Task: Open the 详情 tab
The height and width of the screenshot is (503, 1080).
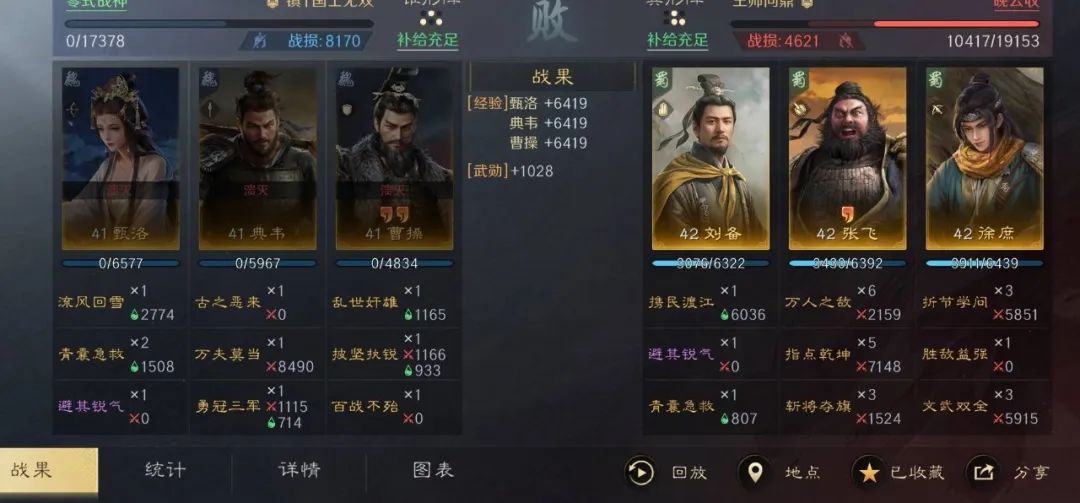Action: pyautogui.click(x=300, y=471)
